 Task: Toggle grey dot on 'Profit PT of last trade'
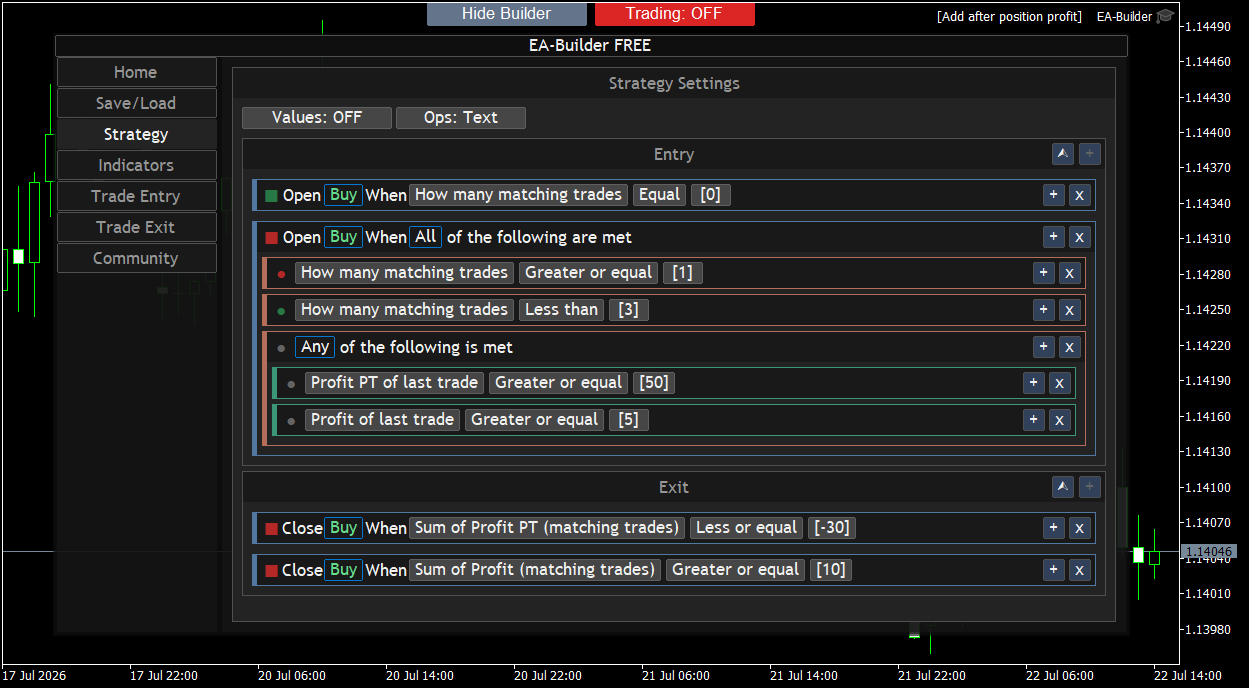(291, 384)
